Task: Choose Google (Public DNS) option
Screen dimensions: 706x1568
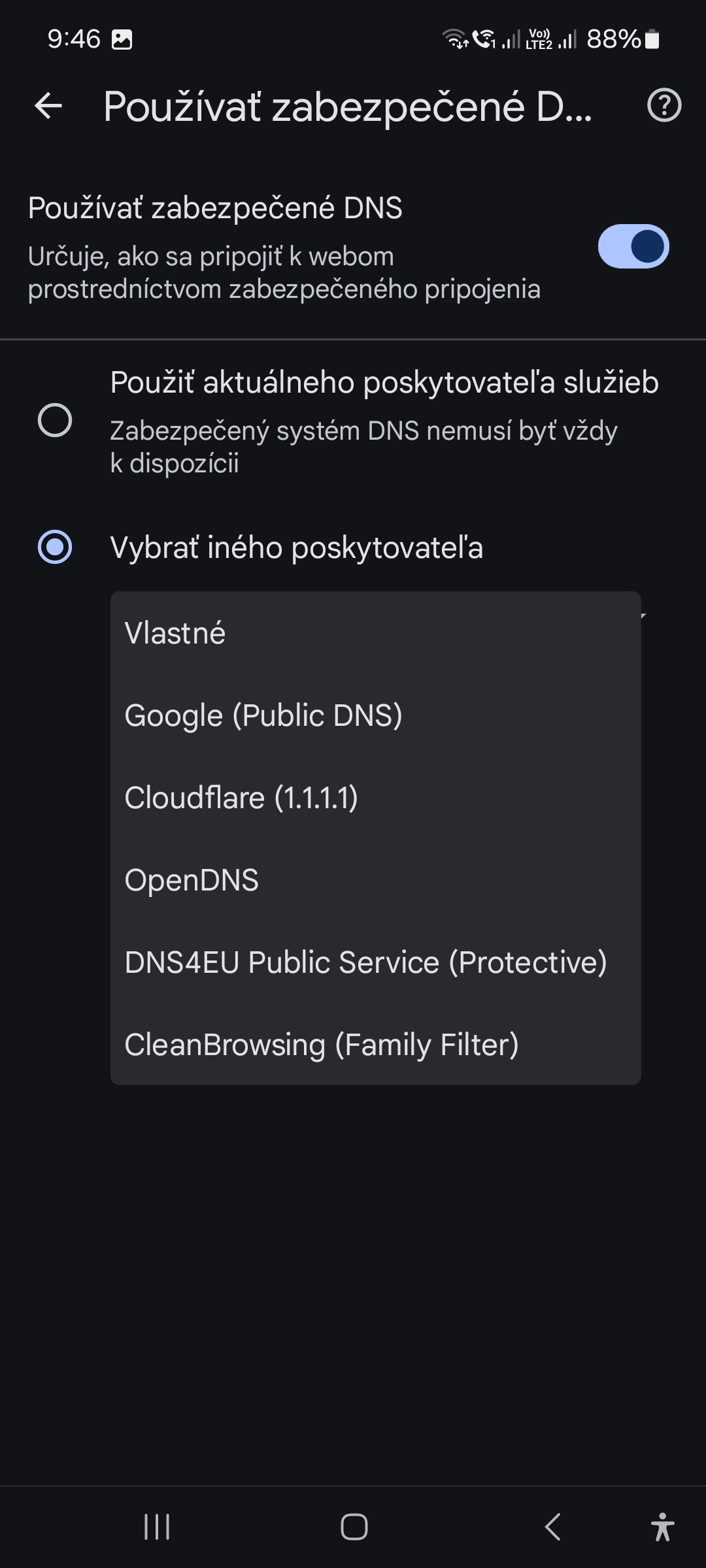Action: tap(263, 715)
